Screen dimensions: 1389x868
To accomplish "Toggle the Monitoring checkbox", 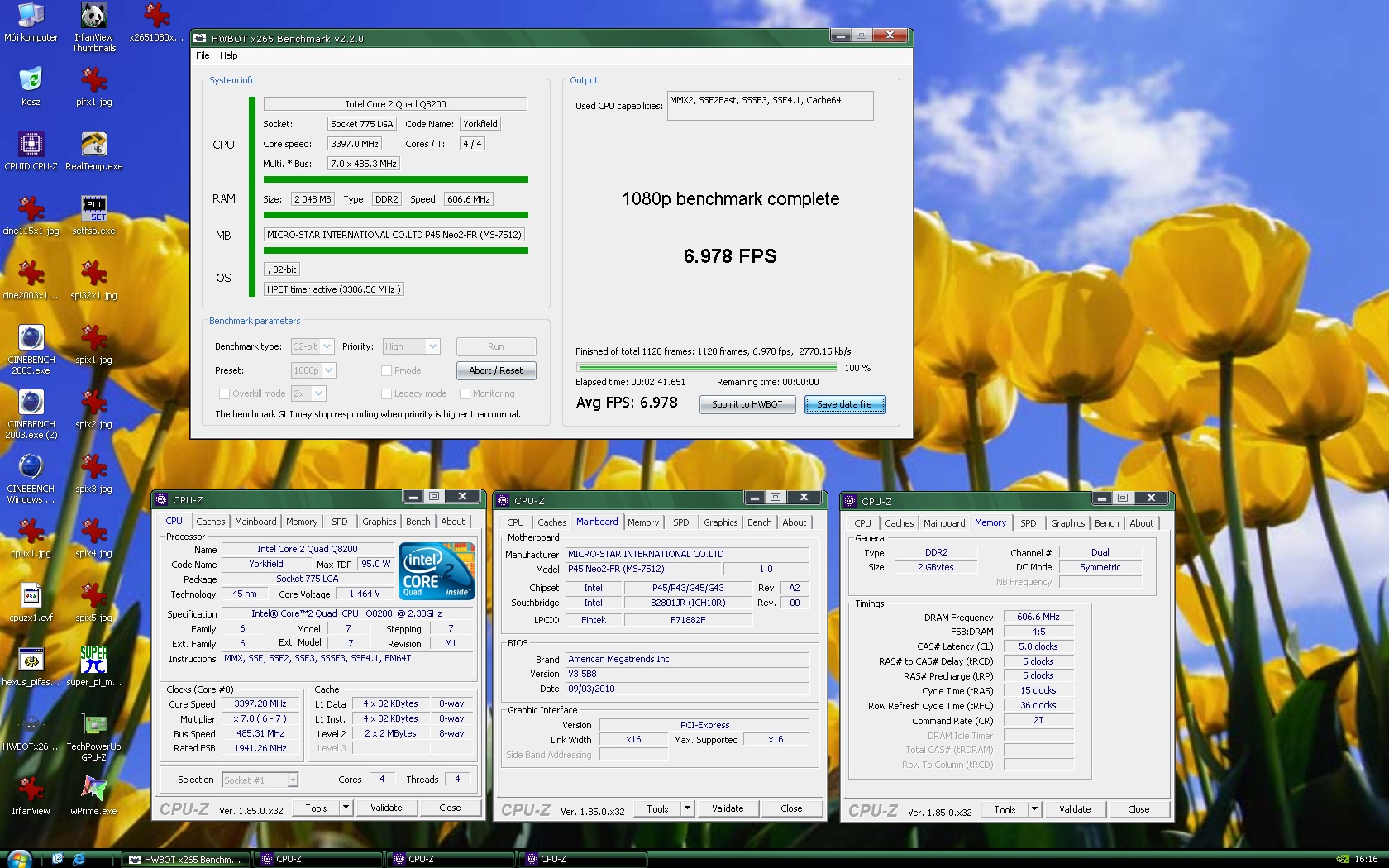I will (465, 393).
